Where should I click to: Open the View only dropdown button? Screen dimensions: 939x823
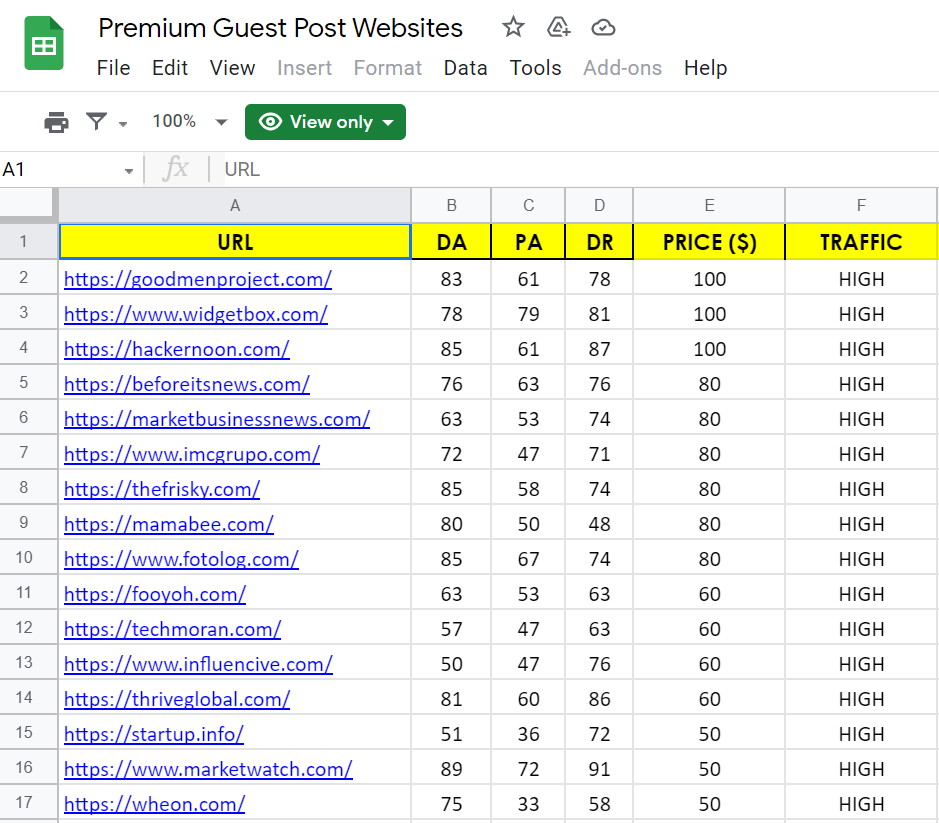tap(325, 122)
